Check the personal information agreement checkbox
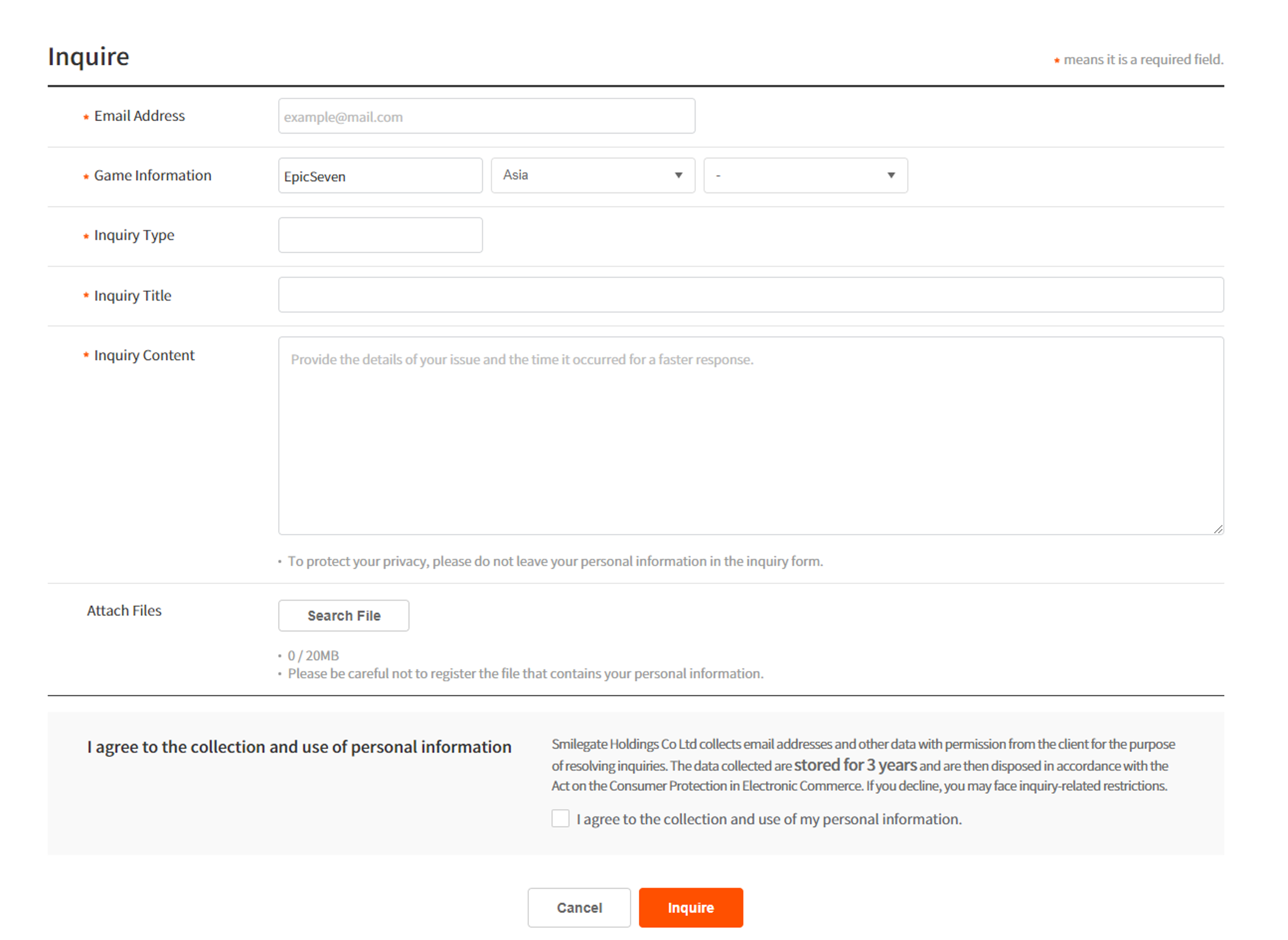Image resolution: width=1288 pixels, height=940 pixels. coord(560,819)
